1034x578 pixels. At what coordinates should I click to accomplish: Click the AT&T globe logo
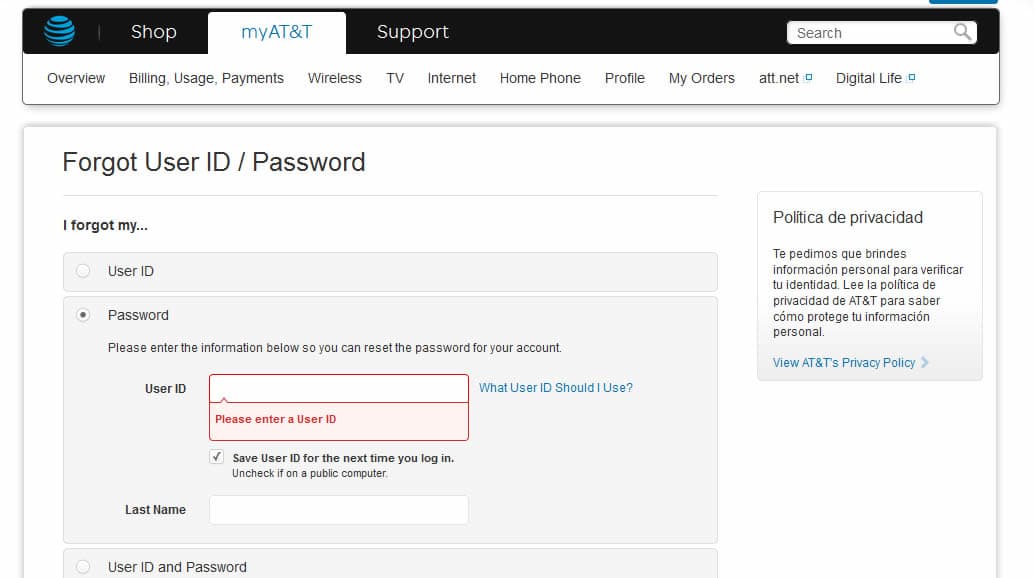(x=59, y=31)
